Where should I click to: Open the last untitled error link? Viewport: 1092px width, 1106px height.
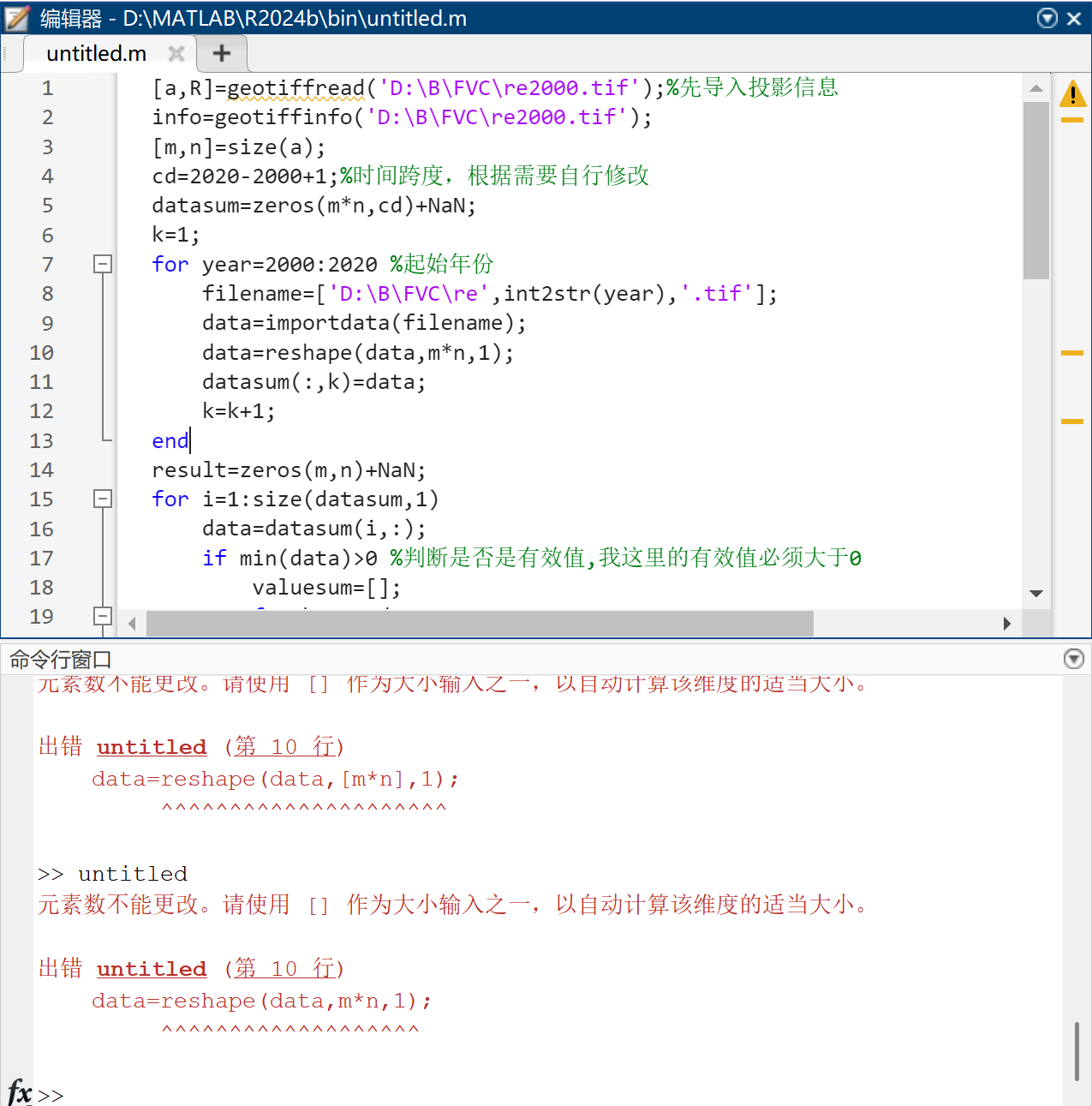[152, 969]
